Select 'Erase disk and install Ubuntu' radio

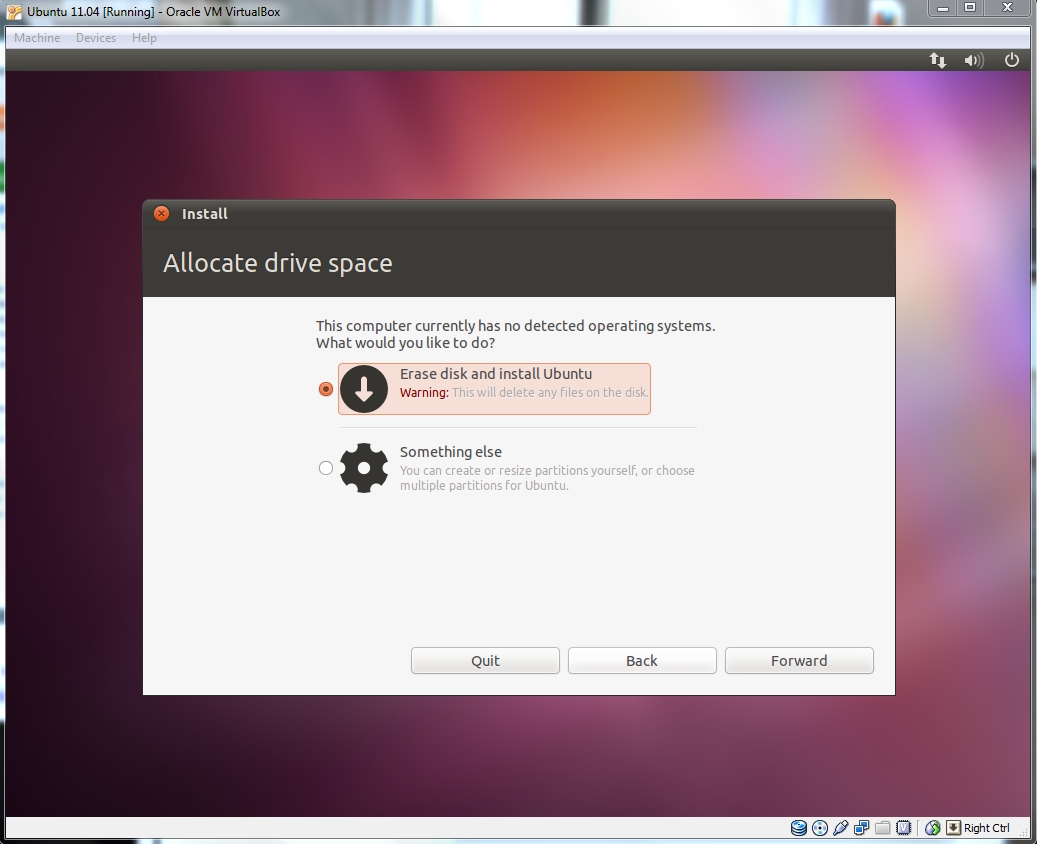pyautogui.click(x=325, y=389)
